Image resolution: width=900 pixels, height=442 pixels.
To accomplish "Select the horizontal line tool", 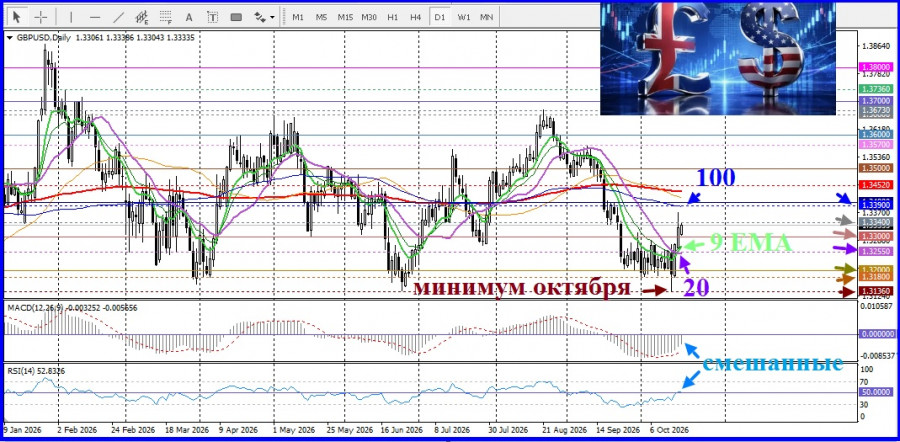I will (95, 17).
